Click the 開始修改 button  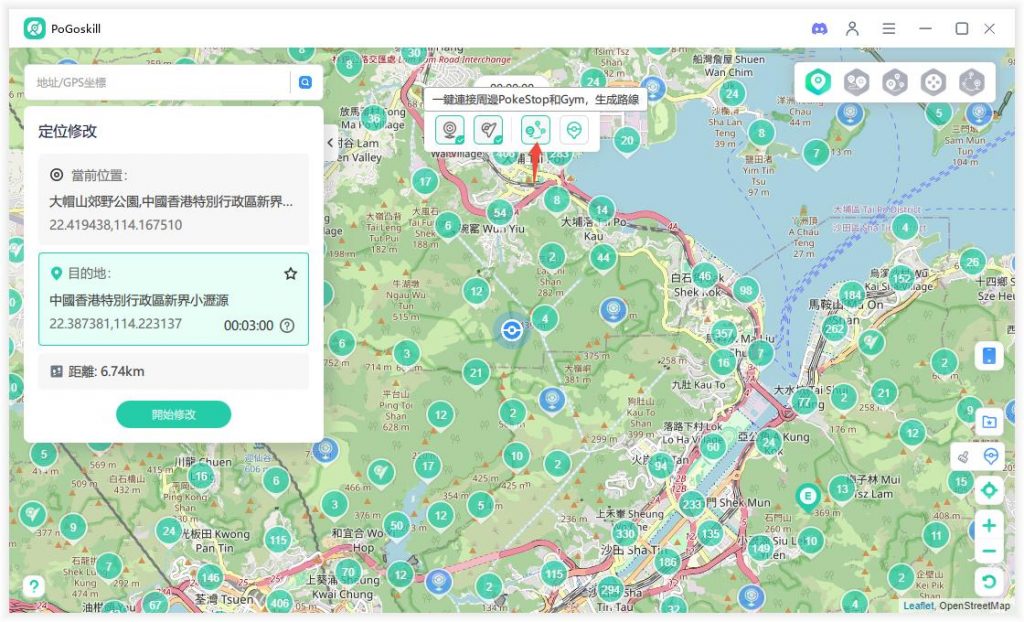tap(173, 414)
